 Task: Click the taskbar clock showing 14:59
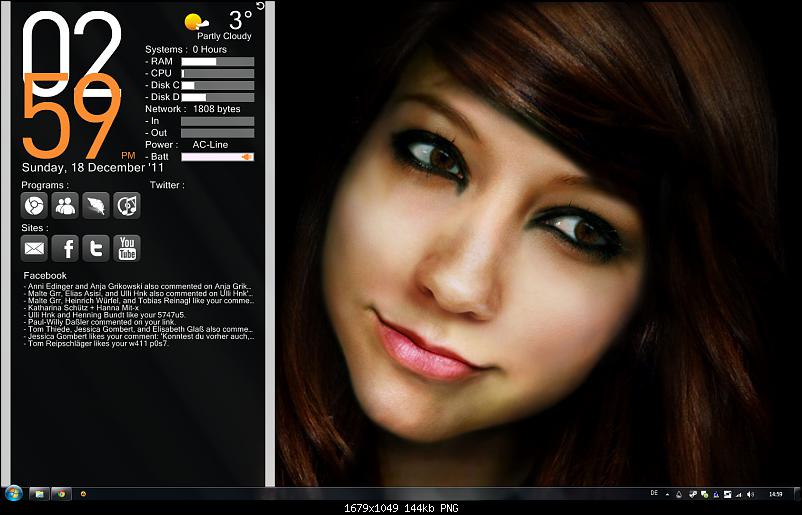click(776, 493)
